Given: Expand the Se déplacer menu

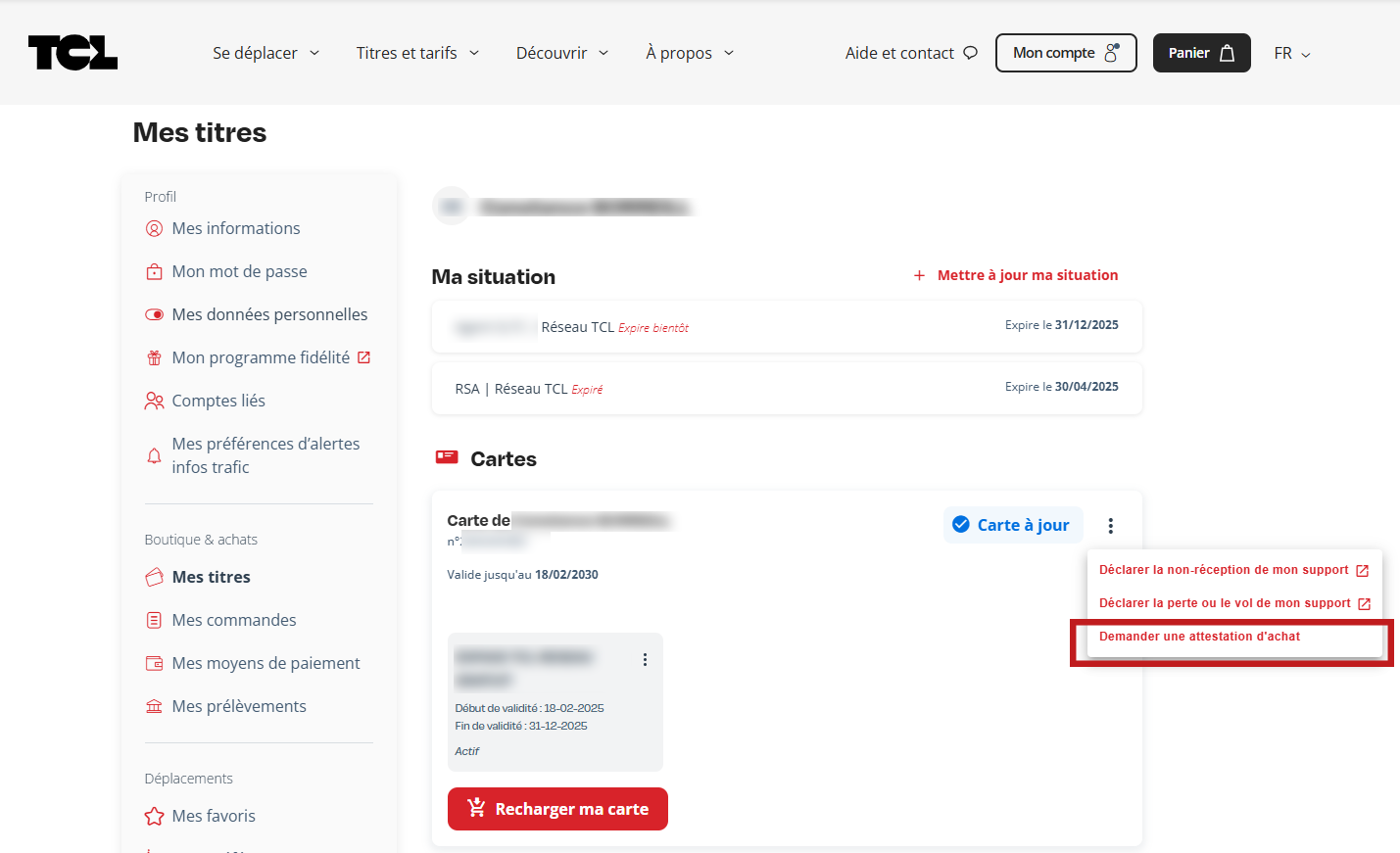Looking at the screenshot, I should click(x=266, y=53).
